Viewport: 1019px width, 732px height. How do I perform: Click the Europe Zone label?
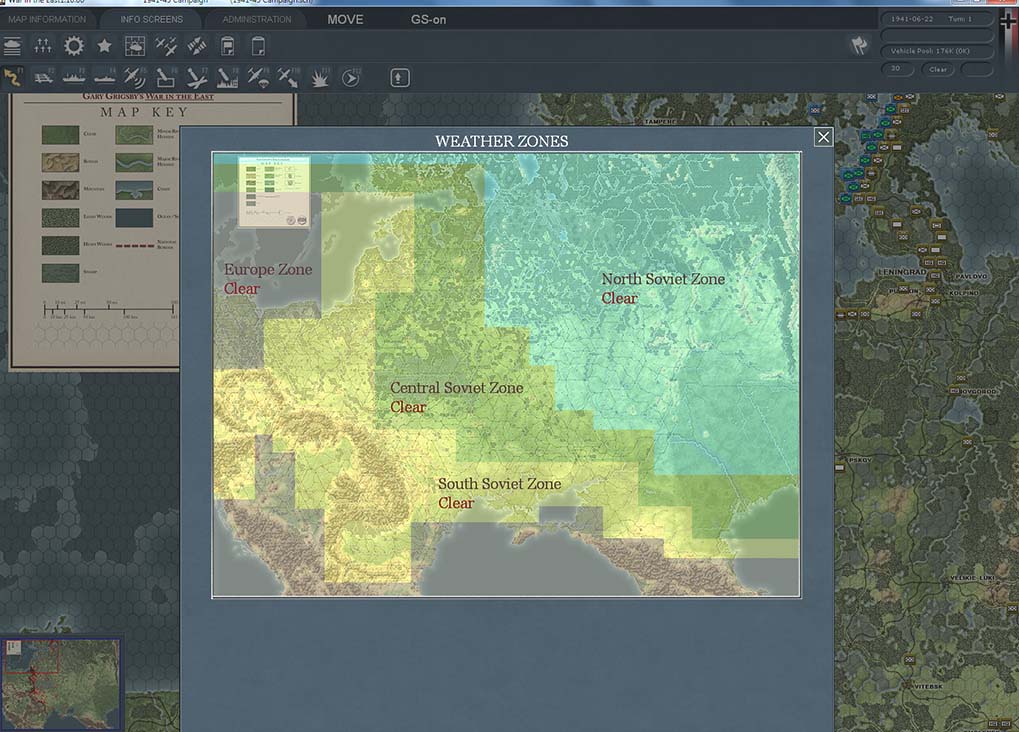coord(268,269)
